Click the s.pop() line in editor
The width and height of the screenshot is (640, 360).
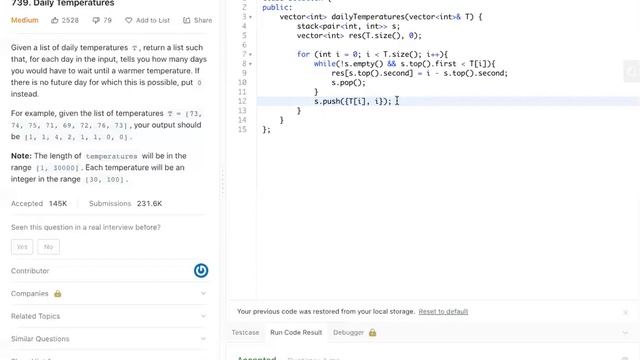coord(348,82)
